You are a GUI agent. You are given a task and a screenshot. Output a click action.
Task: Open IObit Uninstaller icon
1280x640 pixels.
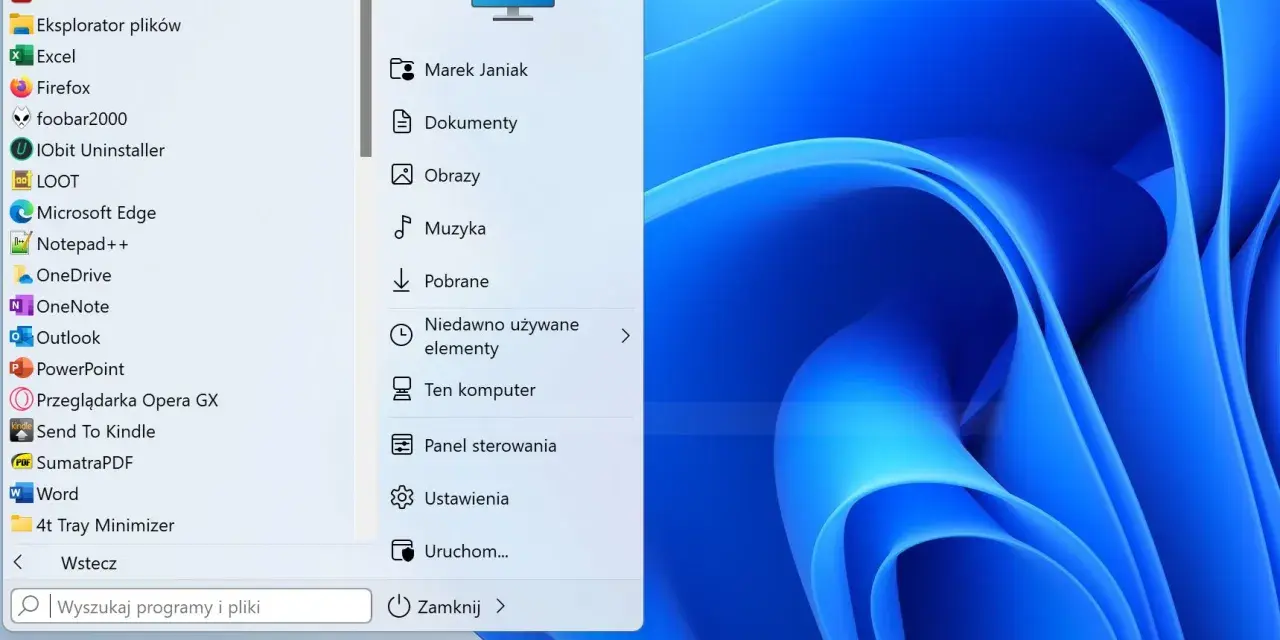point(21,150)
